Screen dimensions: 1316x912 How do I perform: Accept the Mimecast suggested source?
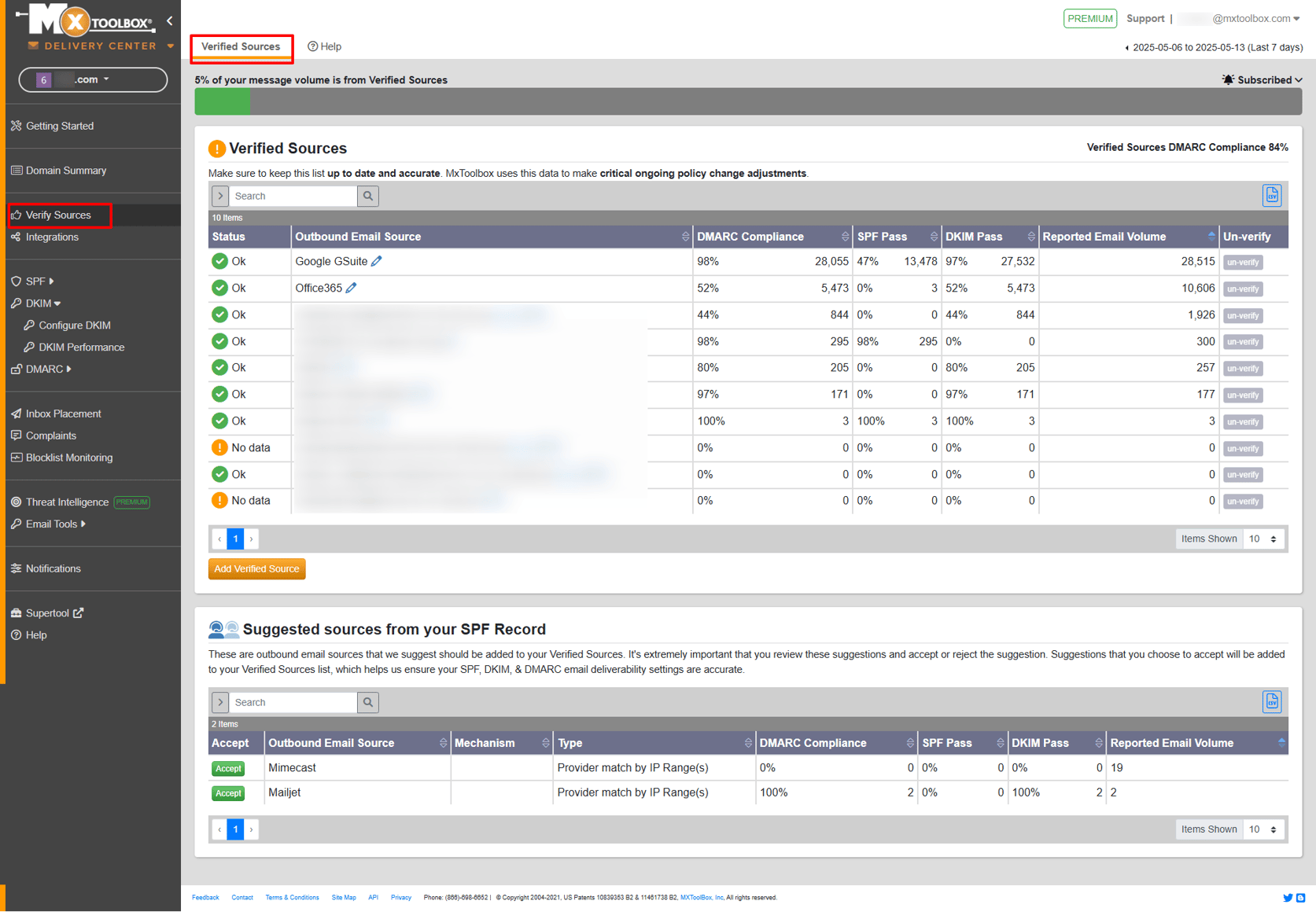click(x=228, y=768)
